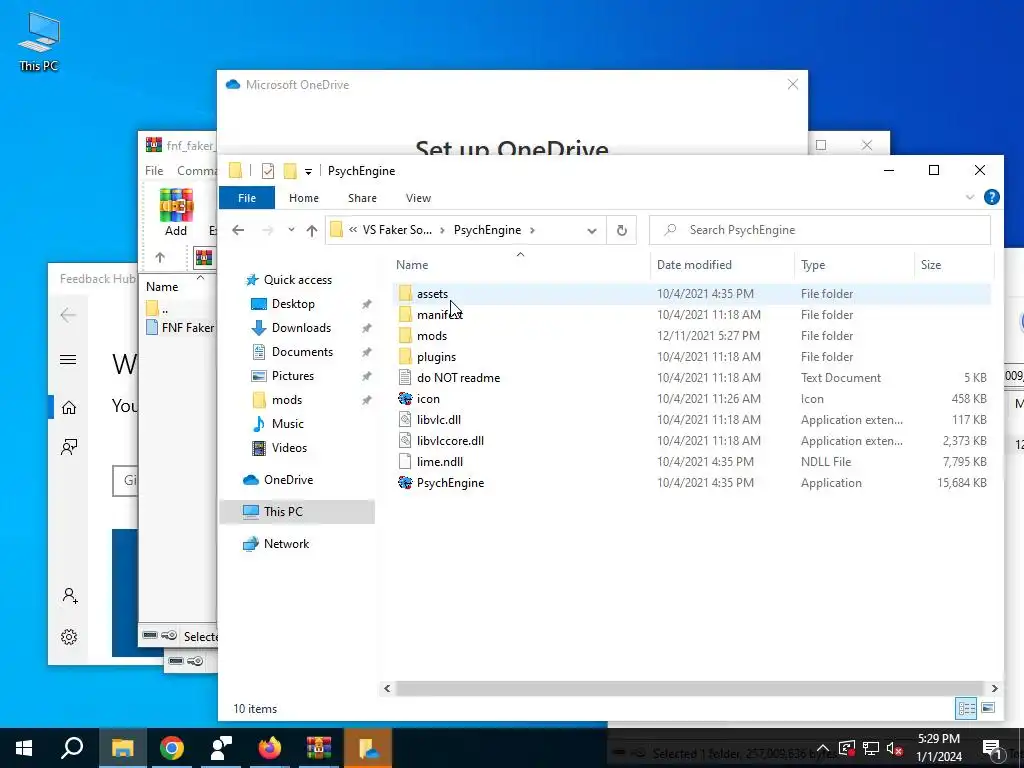Click new folder icon in quick access toolbar

point(290,170)
